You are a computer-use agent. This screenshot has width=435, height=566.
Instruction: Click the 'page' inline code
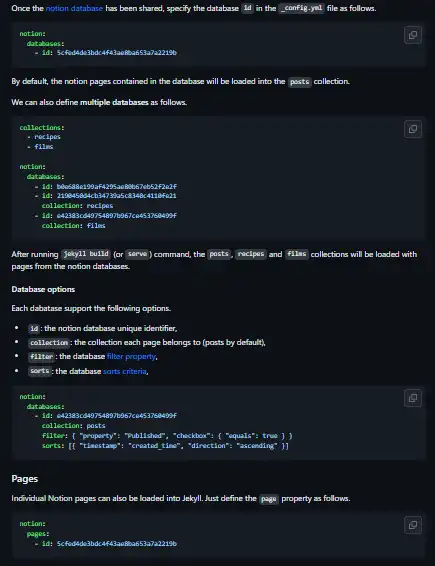click(x=269, y=498)
